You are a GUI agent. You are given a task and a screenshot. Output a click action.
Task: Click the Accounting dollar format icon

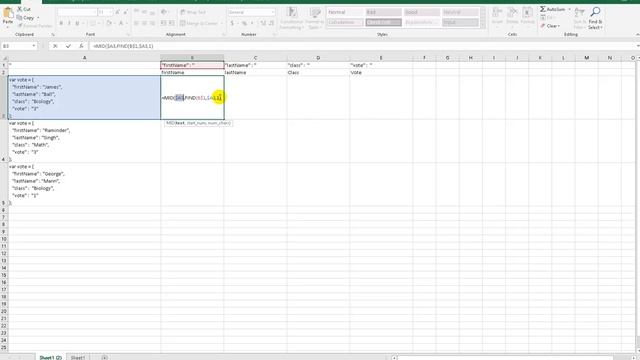click(x=232, y=23)
